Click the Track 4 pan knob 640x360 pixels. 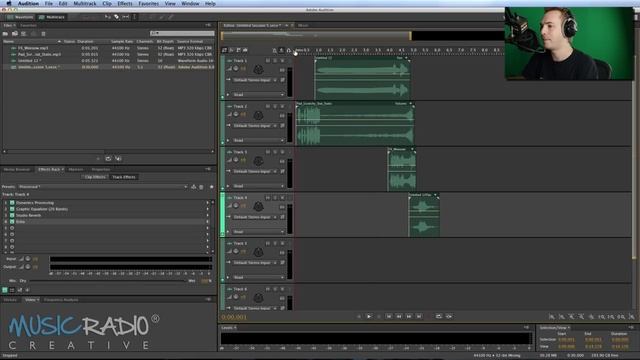click(258, 207)
